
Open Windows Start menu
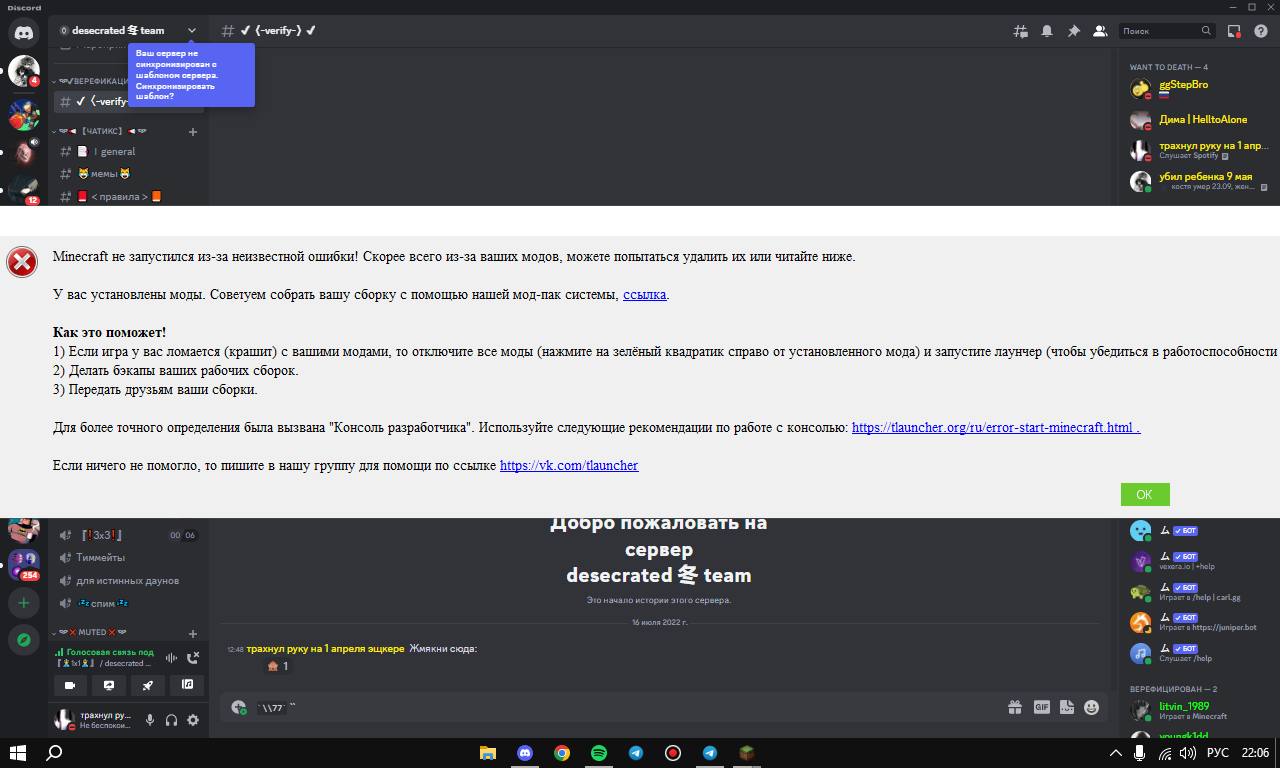pyautogui.click(x=17, y=753)
